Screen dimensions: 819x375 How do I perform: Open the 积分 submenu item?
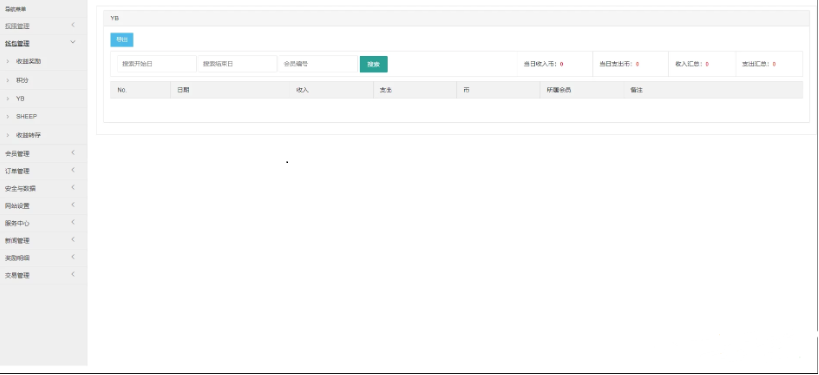click(x=22, y=80)
